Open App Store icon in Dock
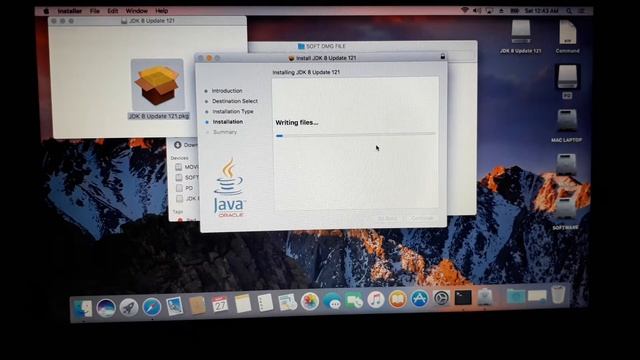This screenshot has height=360, width=640. tap(420, 299)
